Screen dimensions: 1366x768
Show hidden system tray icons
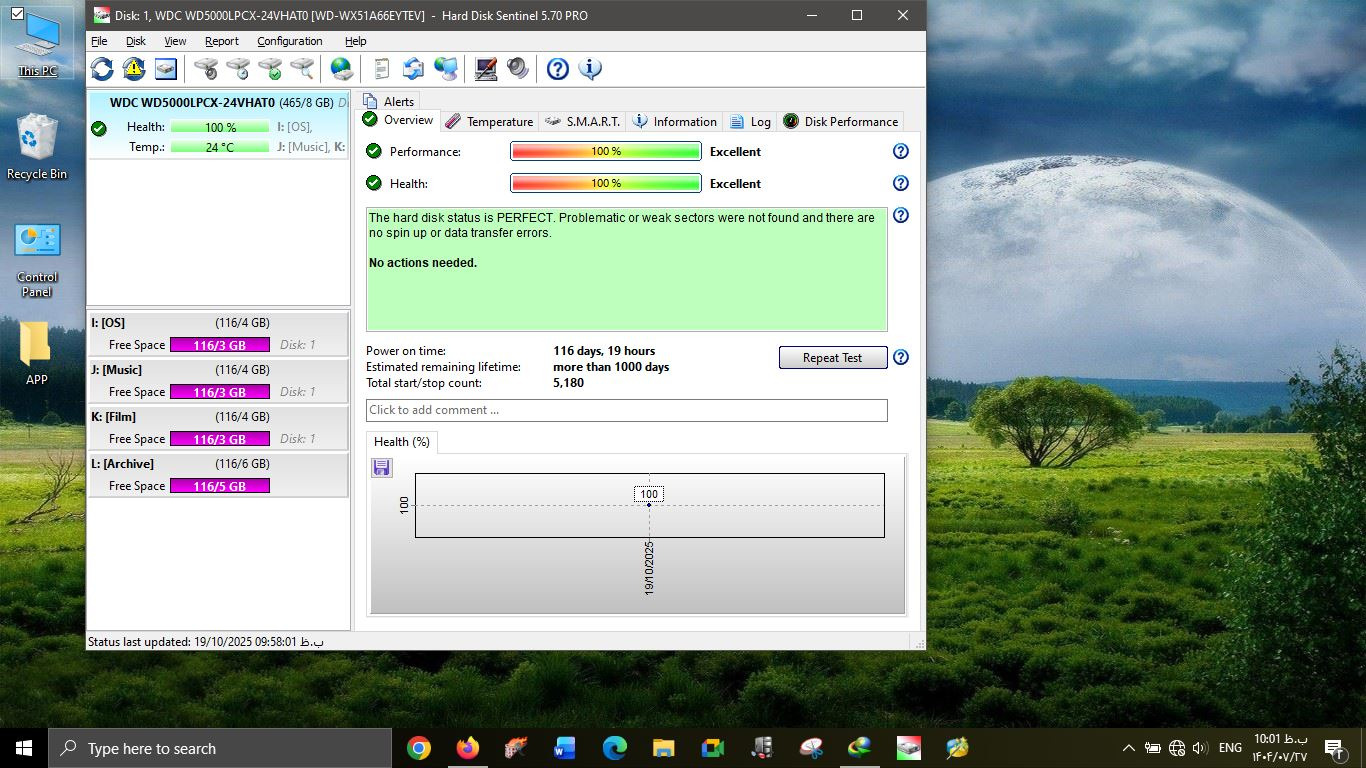point(1128,748)
